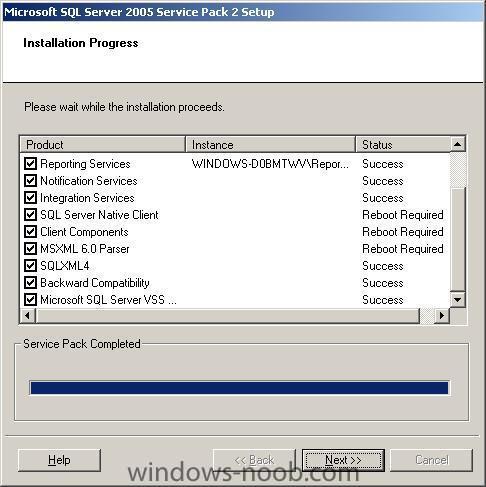Click the vertical scrollbar thumb
Image resolution: width=486 pixels, height=487 pixels.
(x=458, y=239)
